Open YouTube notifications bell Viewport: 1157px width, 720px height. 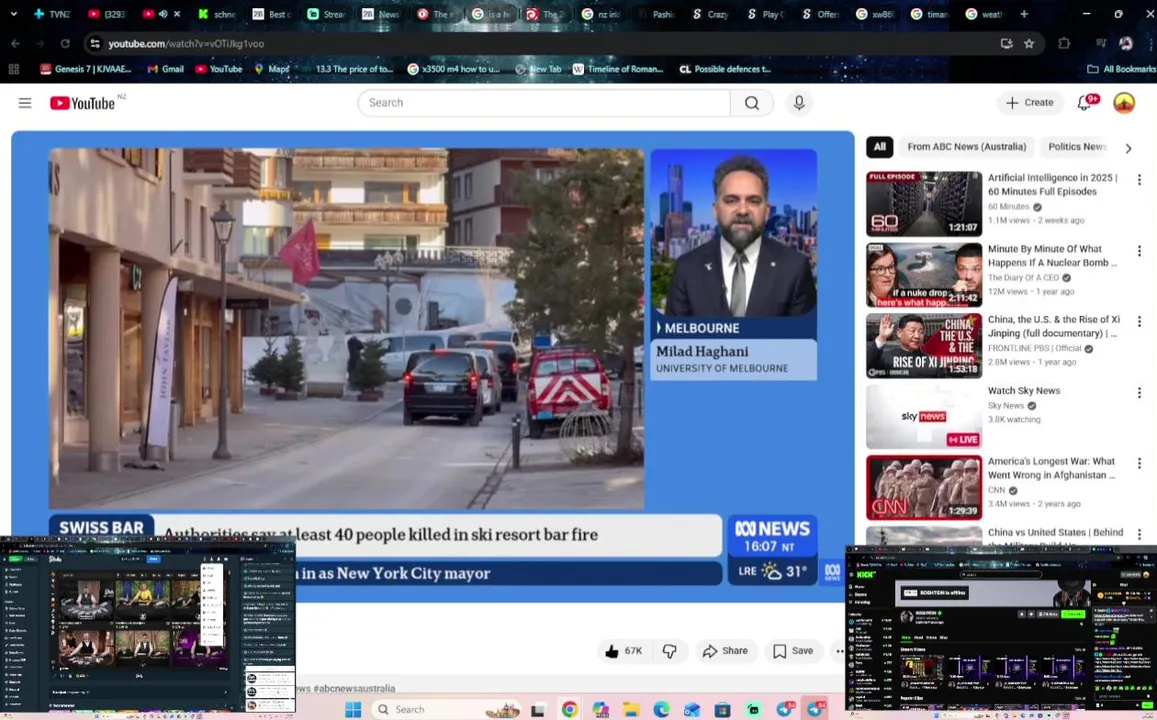point(1084,103)
